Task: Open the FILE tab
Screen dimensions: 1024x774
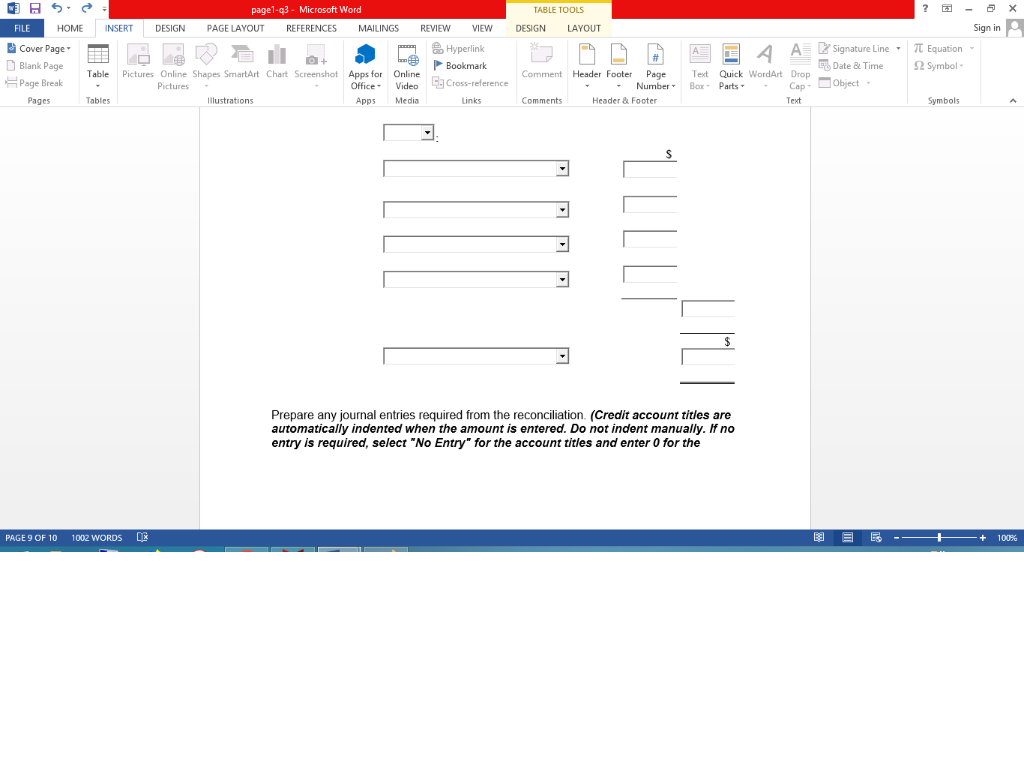Action: pyautogui.click(x=22, y=28)
